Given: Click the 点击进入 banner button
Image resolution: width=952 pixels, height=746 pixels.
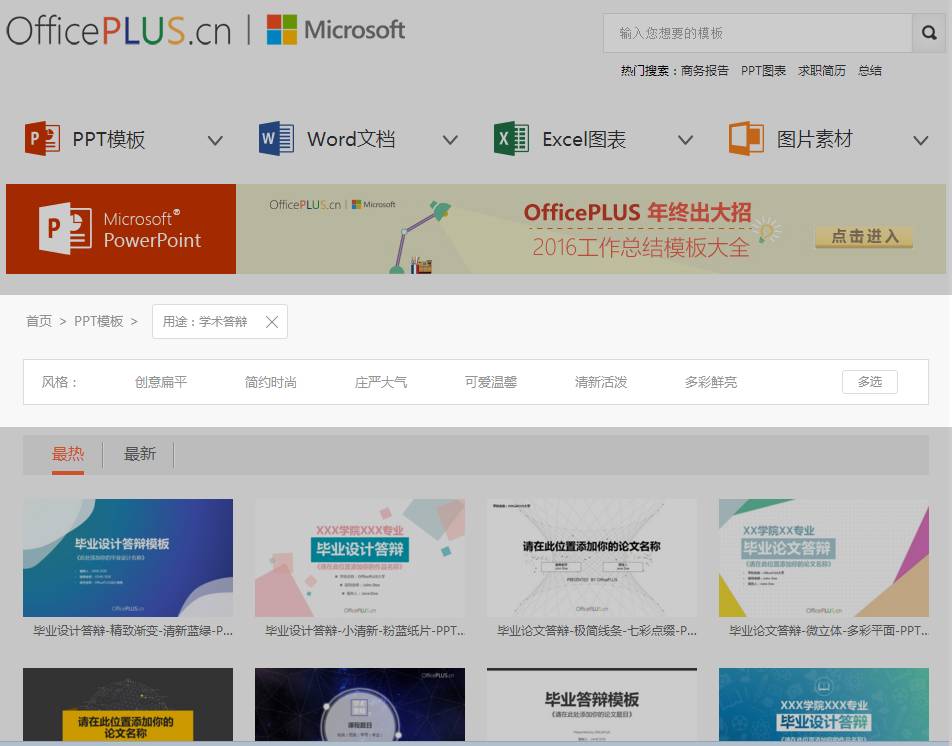Looking at the screenshot, I should (862, 238).
